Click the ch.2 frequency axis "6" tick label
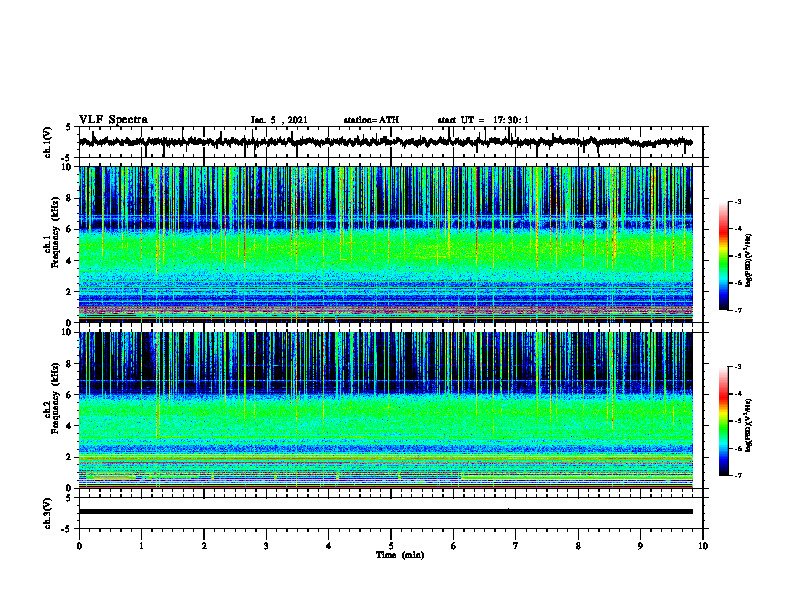 click(x=70, y=395)
